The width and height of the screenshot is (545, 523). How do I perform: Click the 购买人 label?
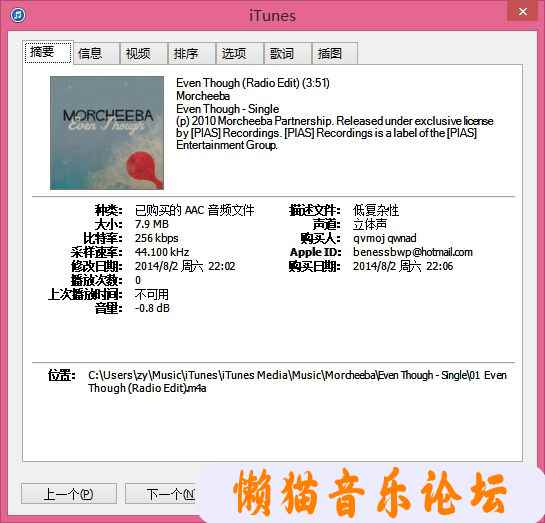pyautogui.click(x=320, y=238)
